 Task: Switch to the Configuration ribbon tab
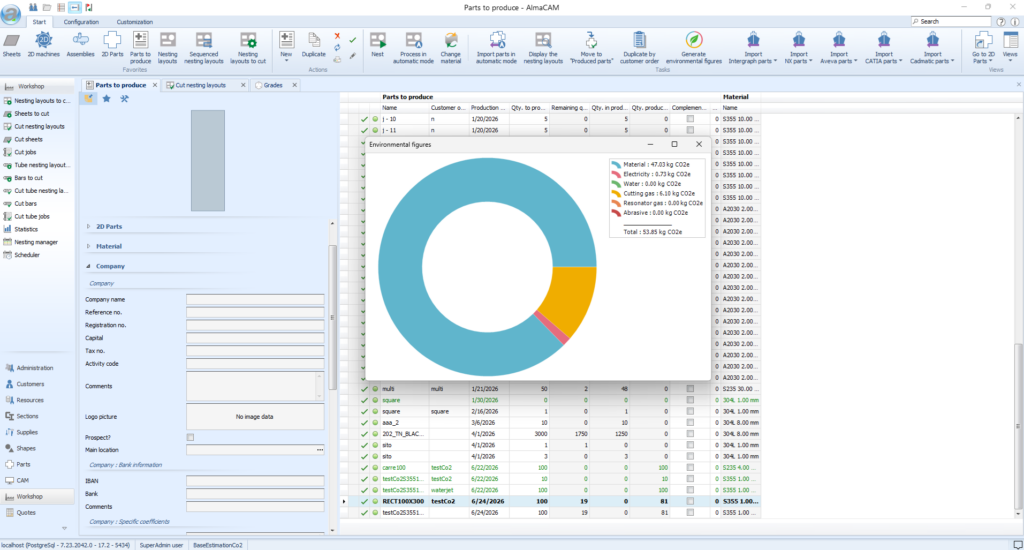(81, 22)
